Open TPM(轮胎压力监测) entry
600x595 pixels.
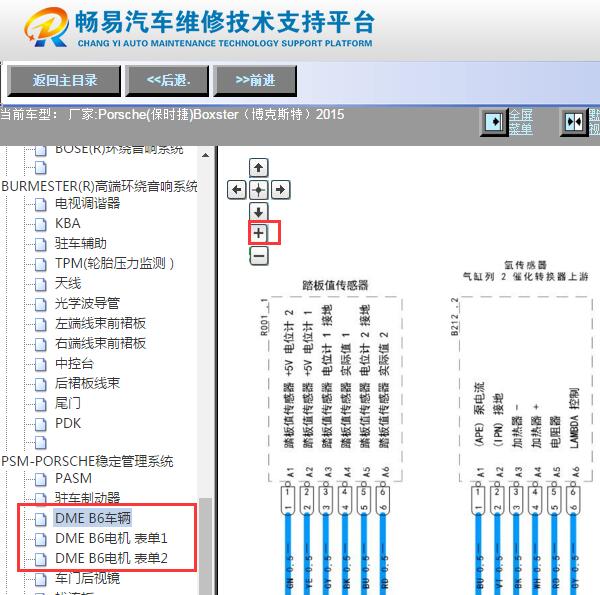(x=114, y=263)
